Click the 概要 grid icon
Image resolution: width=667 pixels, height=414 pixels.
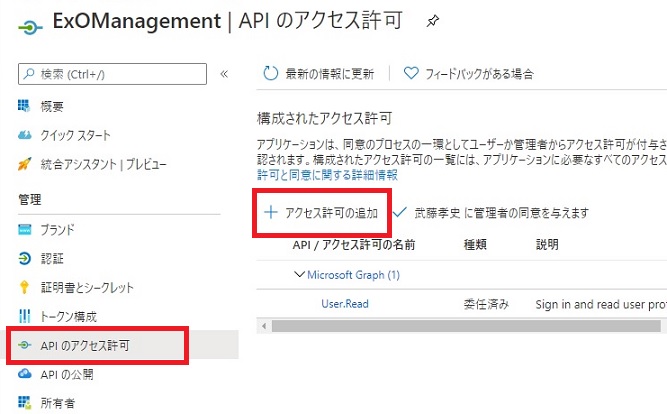pos(24,106)
